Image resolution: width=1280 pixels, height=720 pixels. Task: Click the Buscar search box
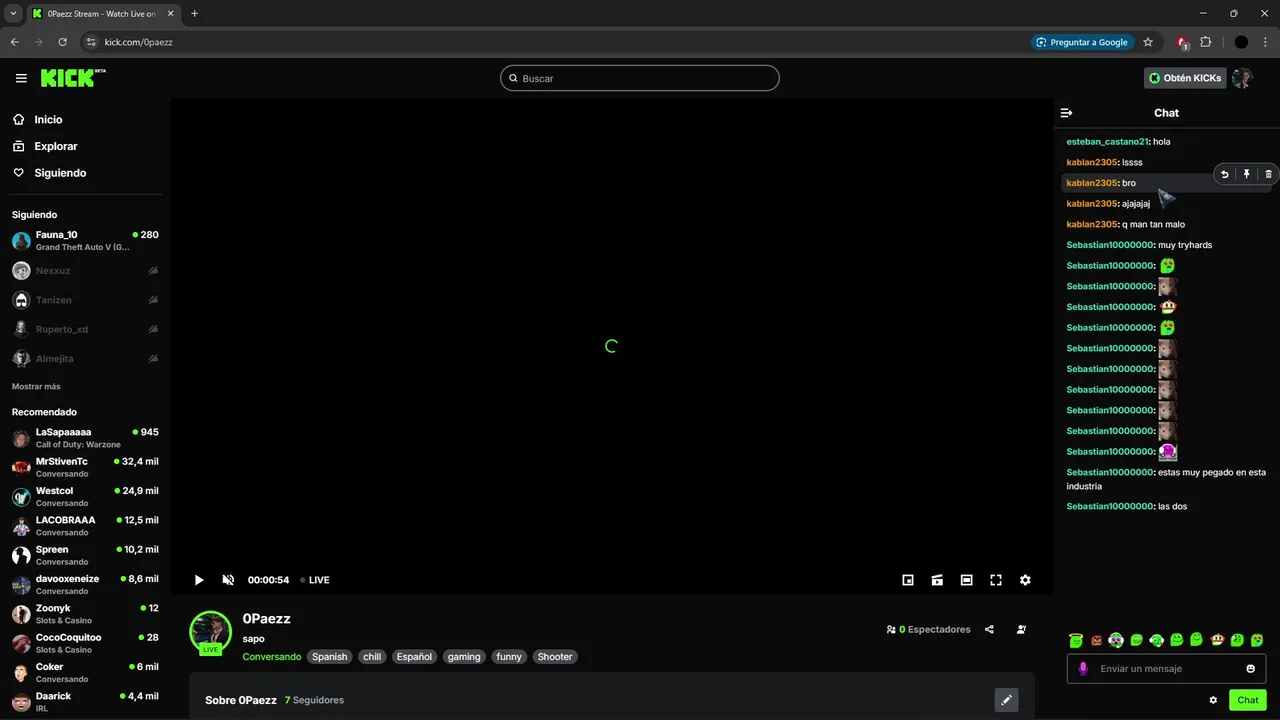pos(640,78)
